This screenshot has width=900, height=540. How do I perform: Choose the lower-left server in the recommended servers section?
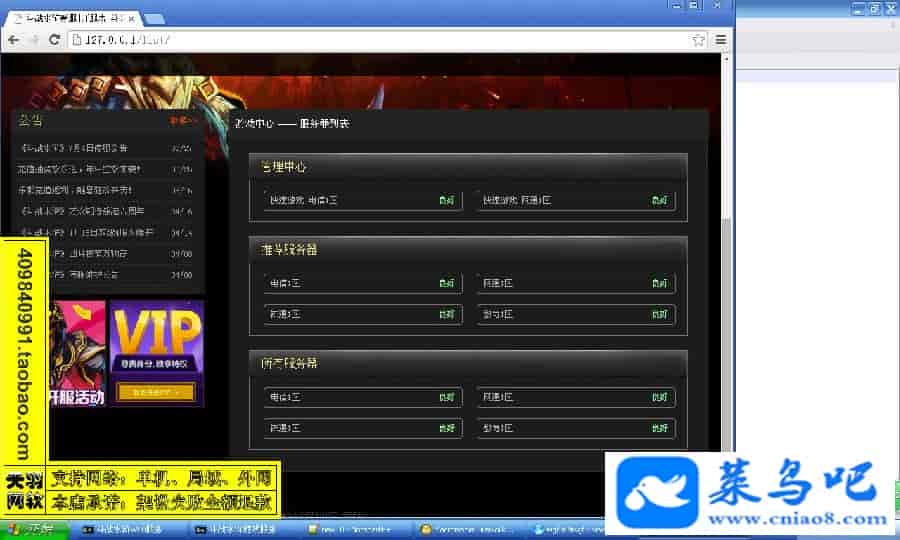[x=363, y=314]
